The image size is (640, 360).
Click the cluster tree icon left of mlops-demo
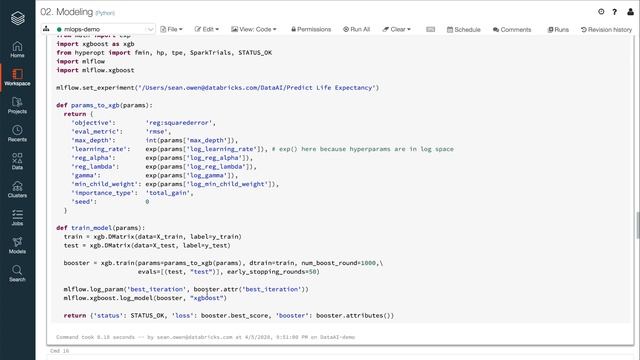coord(46,29)
